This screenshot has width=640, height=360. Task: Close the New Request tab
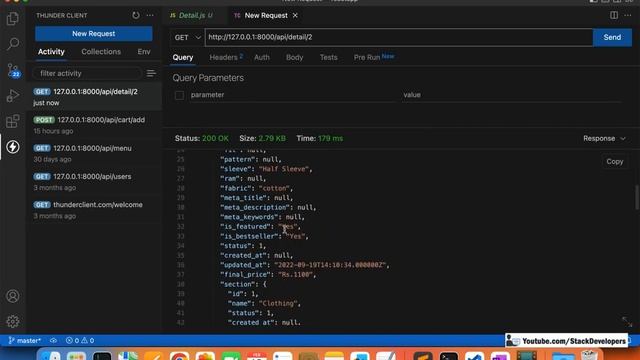point(295,16)
